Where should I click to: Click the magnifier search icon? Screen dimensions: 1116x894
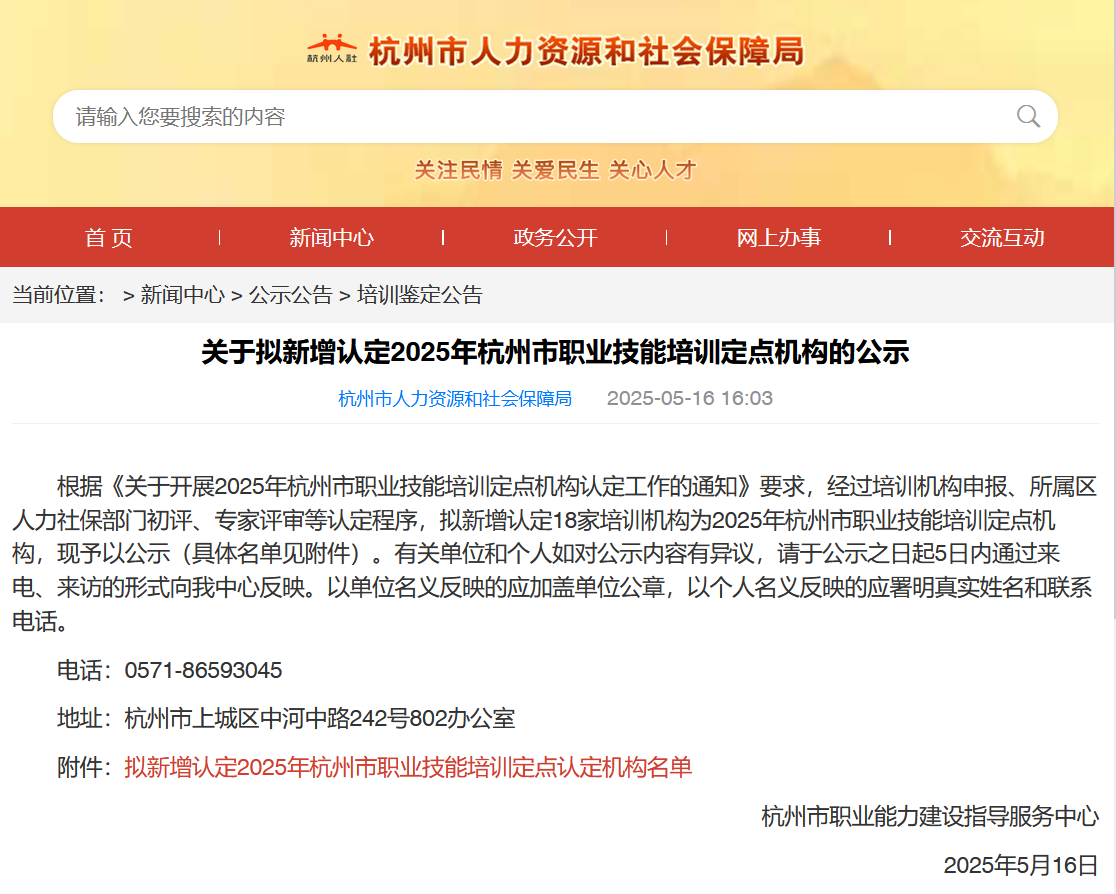pos(1028,116)
